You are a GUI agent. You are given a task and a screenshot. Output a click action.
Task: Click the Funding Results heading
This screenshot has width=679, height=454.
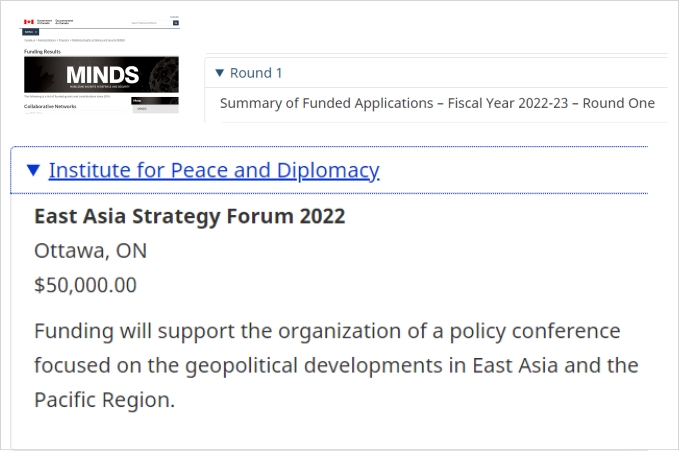(42, 51)
